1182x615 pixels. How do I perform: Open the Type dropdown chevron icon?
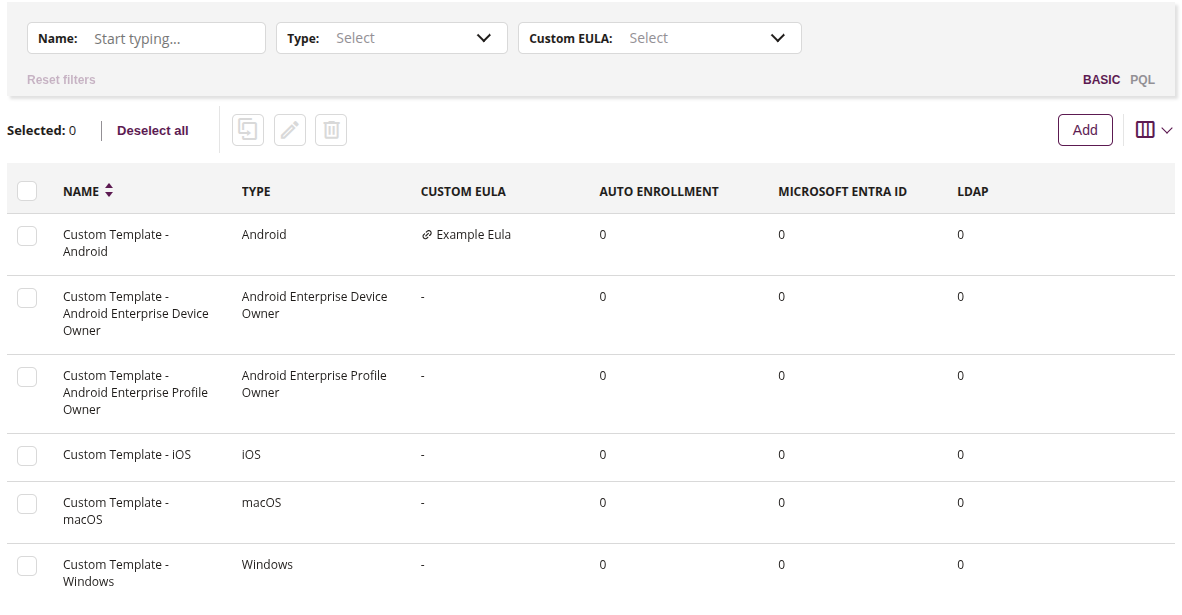click(487, 37)
